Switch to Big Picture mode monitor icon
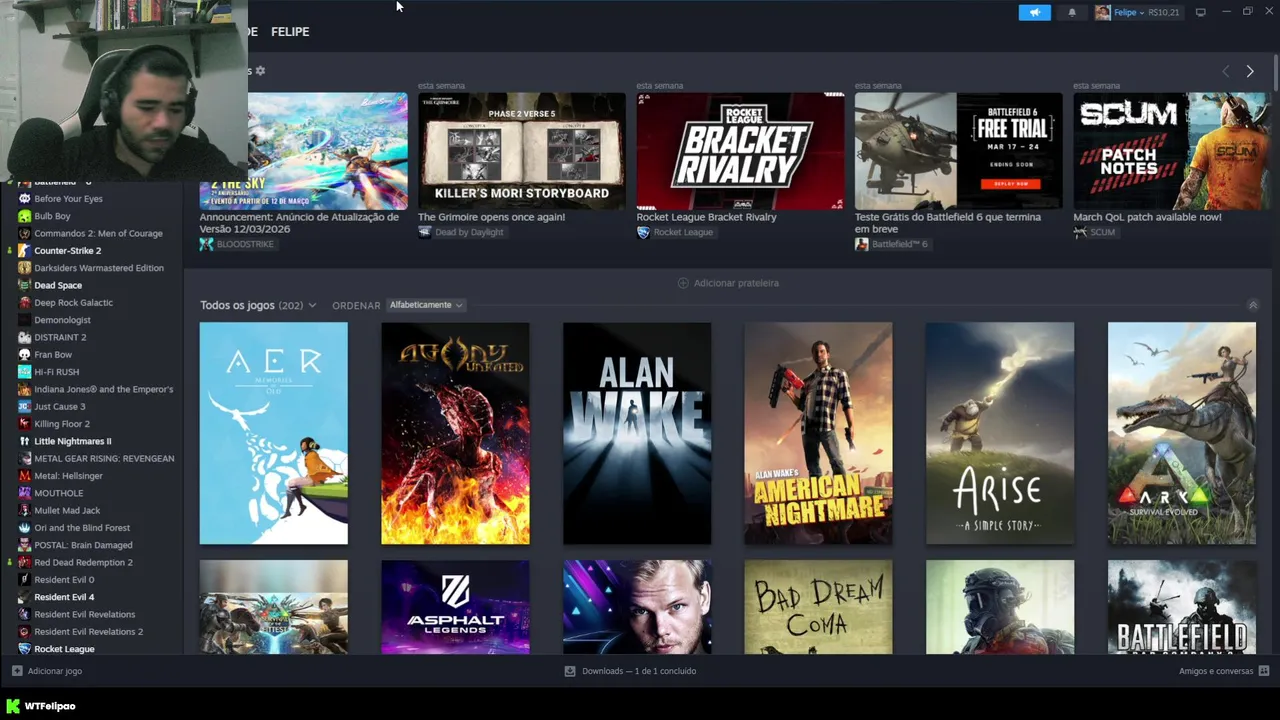 (x=1200, y=12)
